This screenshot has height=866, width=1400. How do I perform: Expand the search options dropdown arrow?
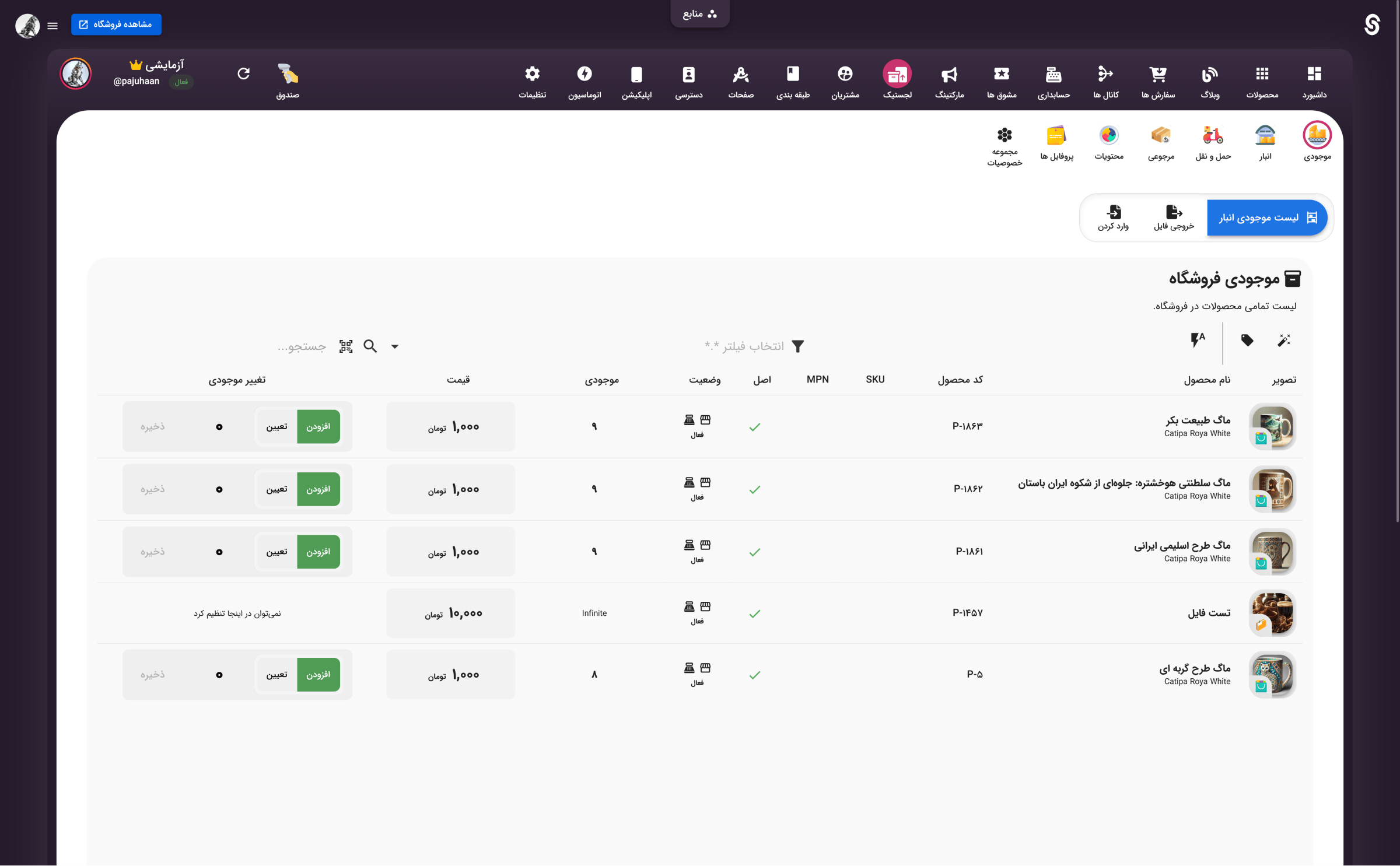point(395,346)
